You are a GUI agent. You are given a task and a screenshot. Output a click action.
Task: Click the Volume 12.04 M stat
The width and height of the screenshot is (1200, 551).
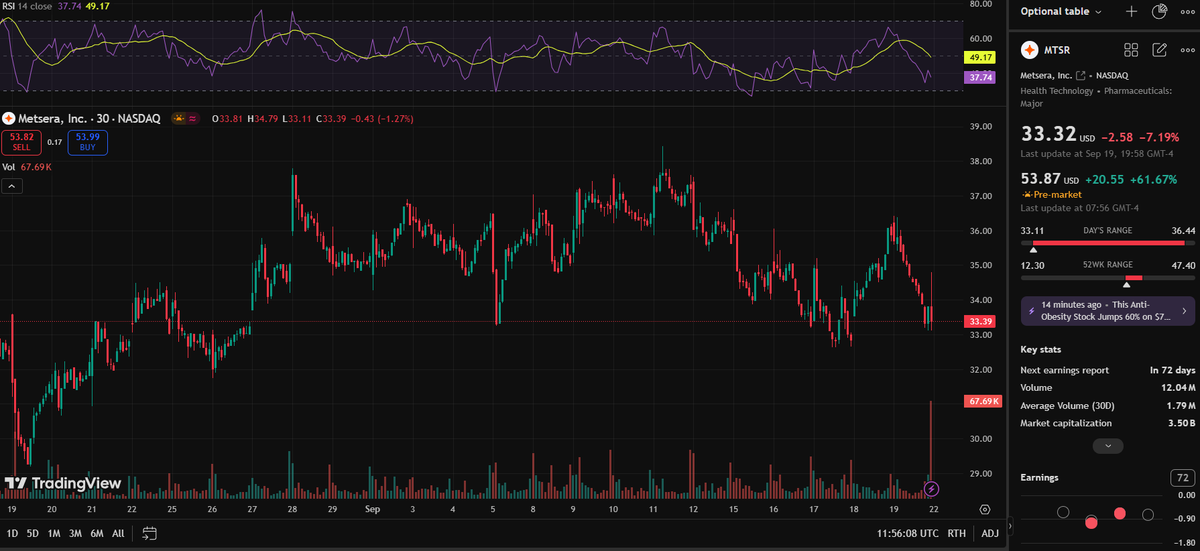click(1108, 387)
